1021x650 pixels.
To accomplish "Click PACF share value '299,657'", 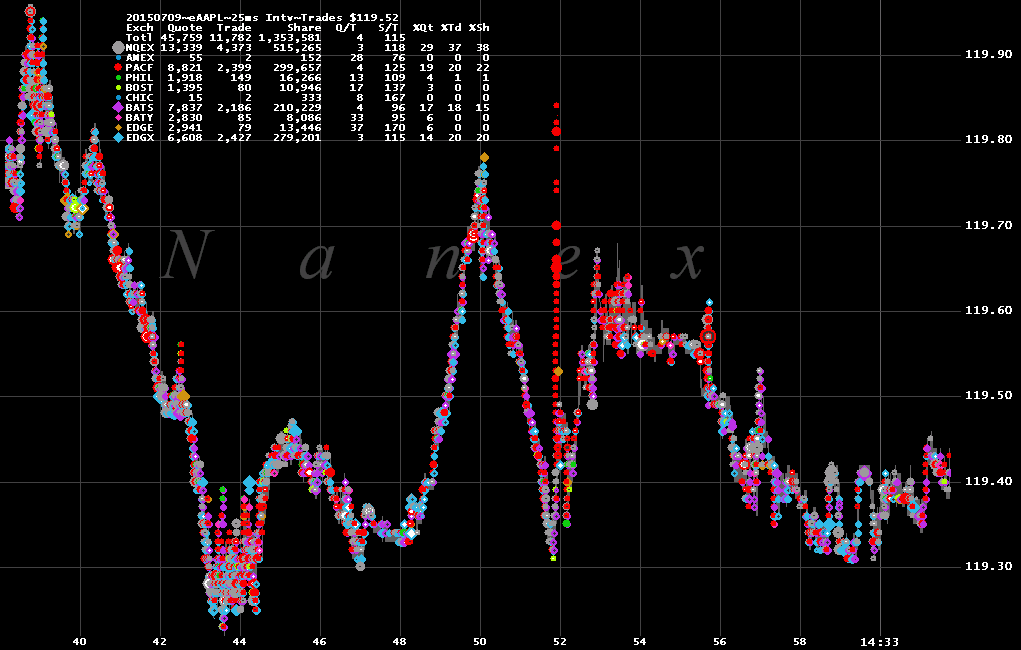I will tap(297, 68).
